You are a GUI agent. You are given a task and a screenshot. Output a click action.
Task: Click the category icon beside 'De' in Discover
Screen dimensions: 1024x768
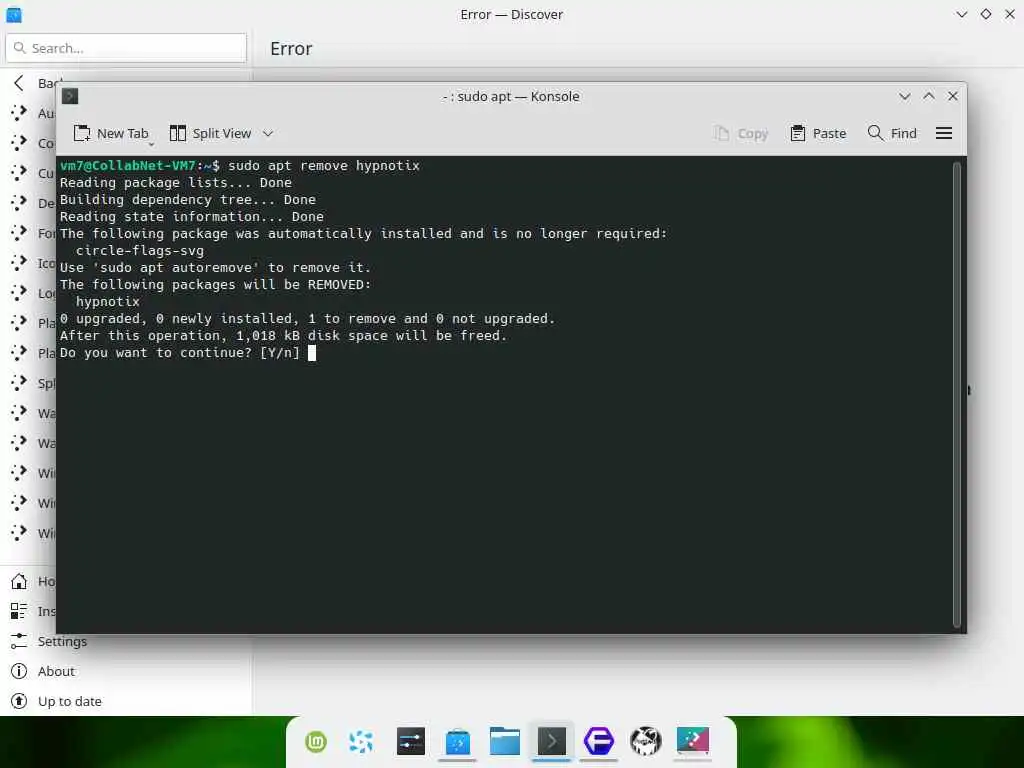[x=19, y=203]
